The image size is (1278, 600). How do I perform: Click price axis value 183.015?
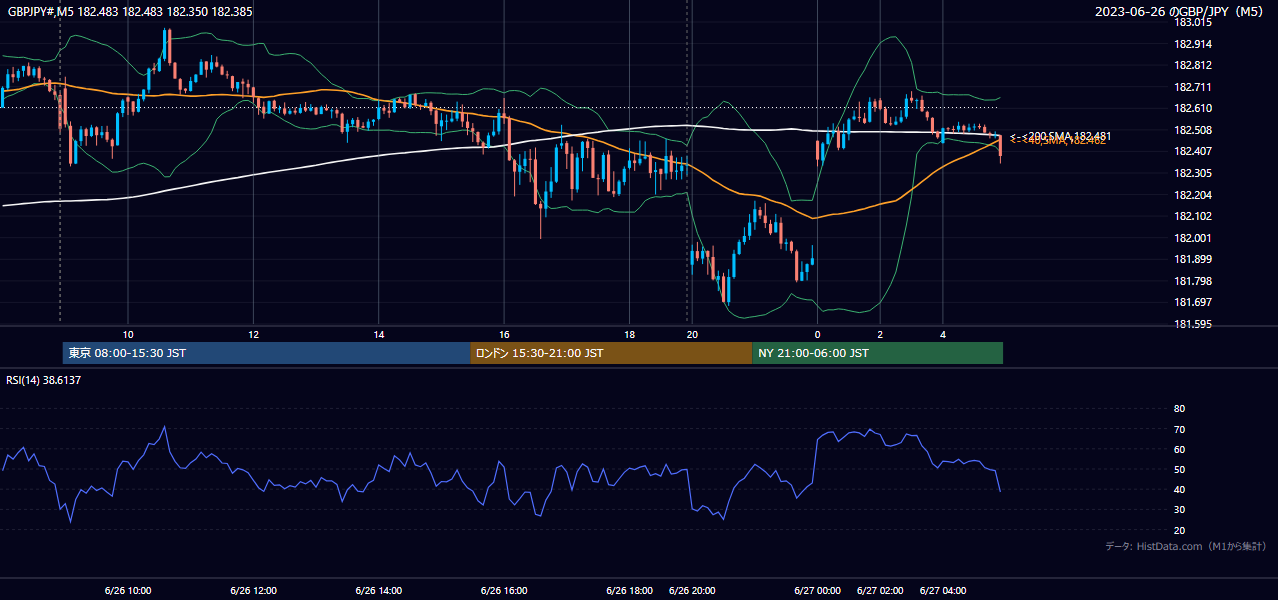pyautogui.click(x=1193, y=22)
